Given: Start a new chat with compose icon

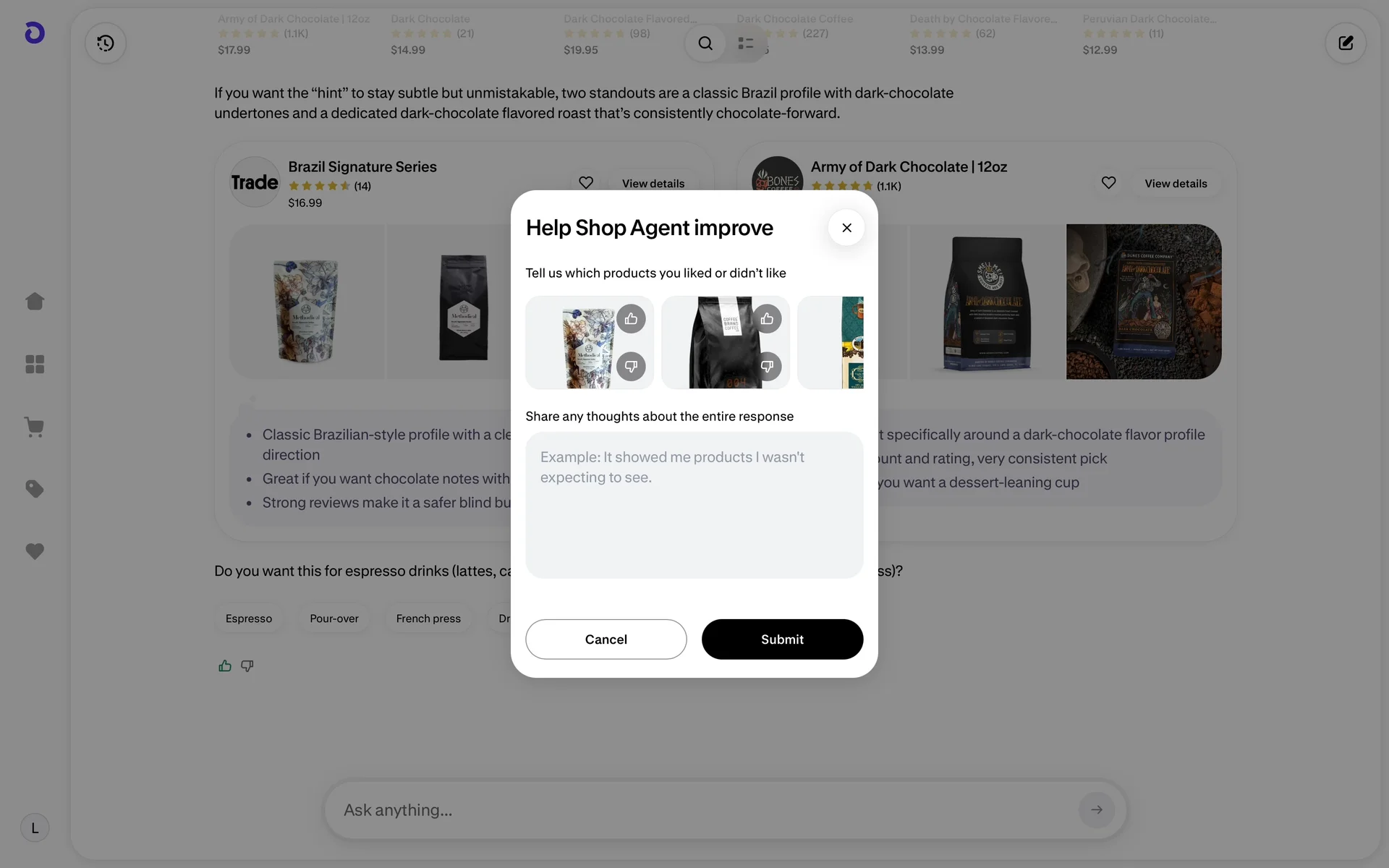Looking at the screenshot, I should [1346, 43].
